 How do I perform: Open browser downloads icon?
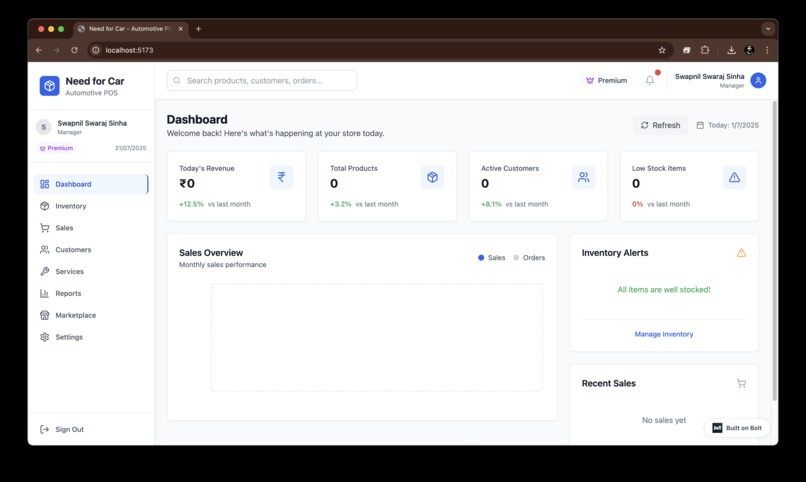pos(731,50)
